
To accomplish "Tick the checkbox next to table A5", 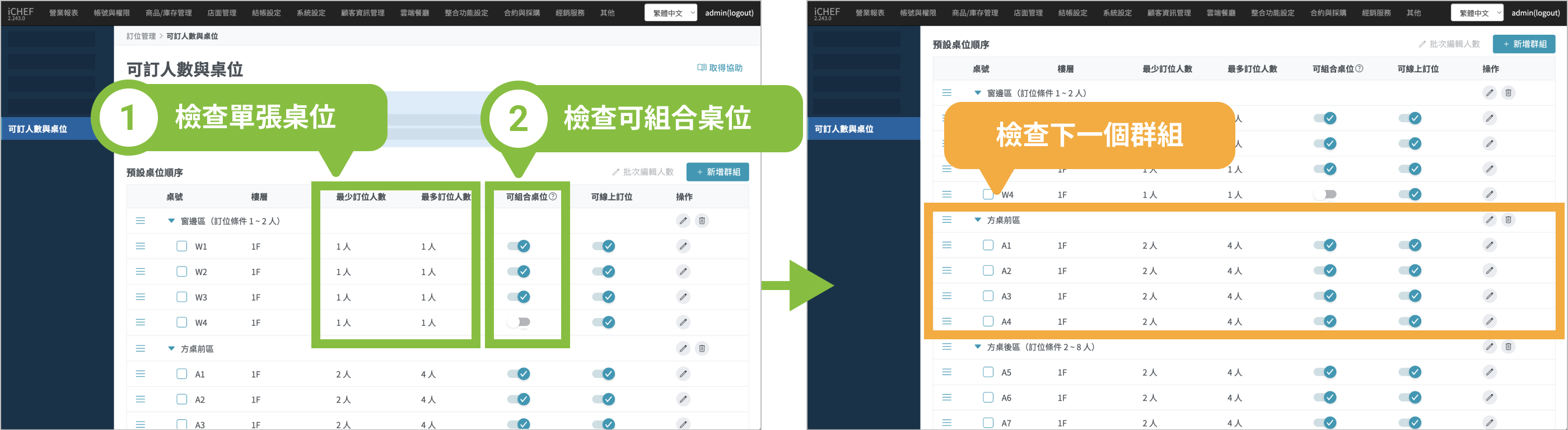I will pos(988,372).
